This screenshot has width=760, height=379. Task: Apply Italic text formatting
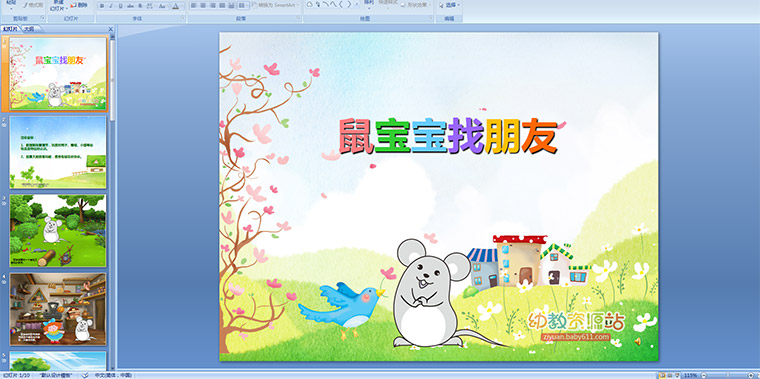[x=111, y=6]
